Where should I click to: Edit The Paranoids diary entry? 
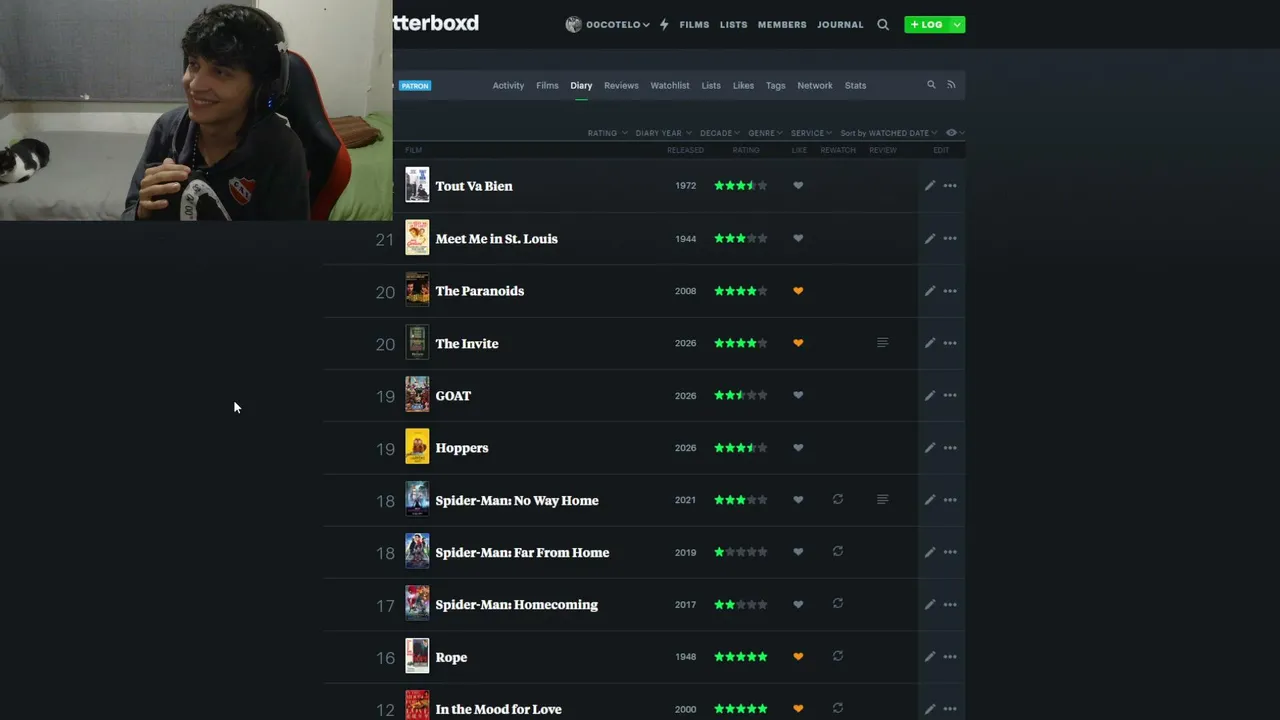point(930,291)
